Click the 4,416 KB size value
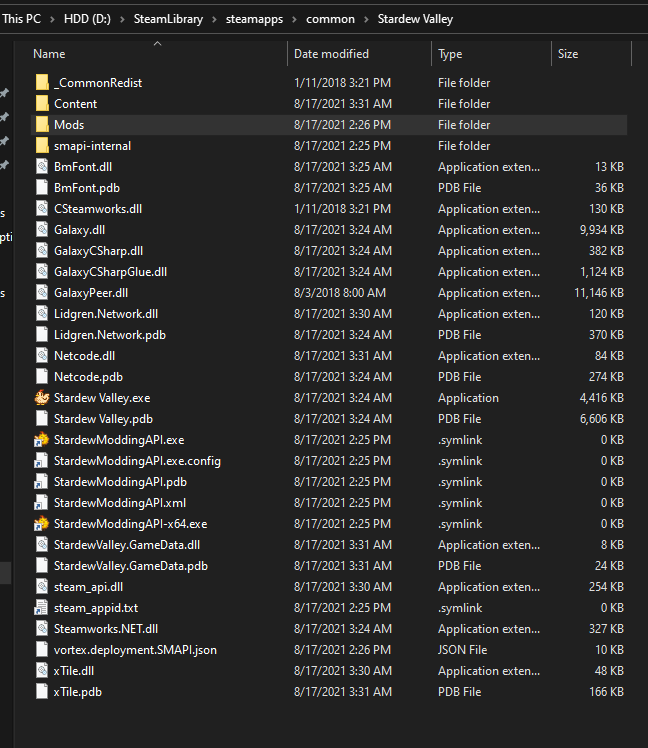Image resolution: width=648 pixels, height=748 pixels. point(601,397)
